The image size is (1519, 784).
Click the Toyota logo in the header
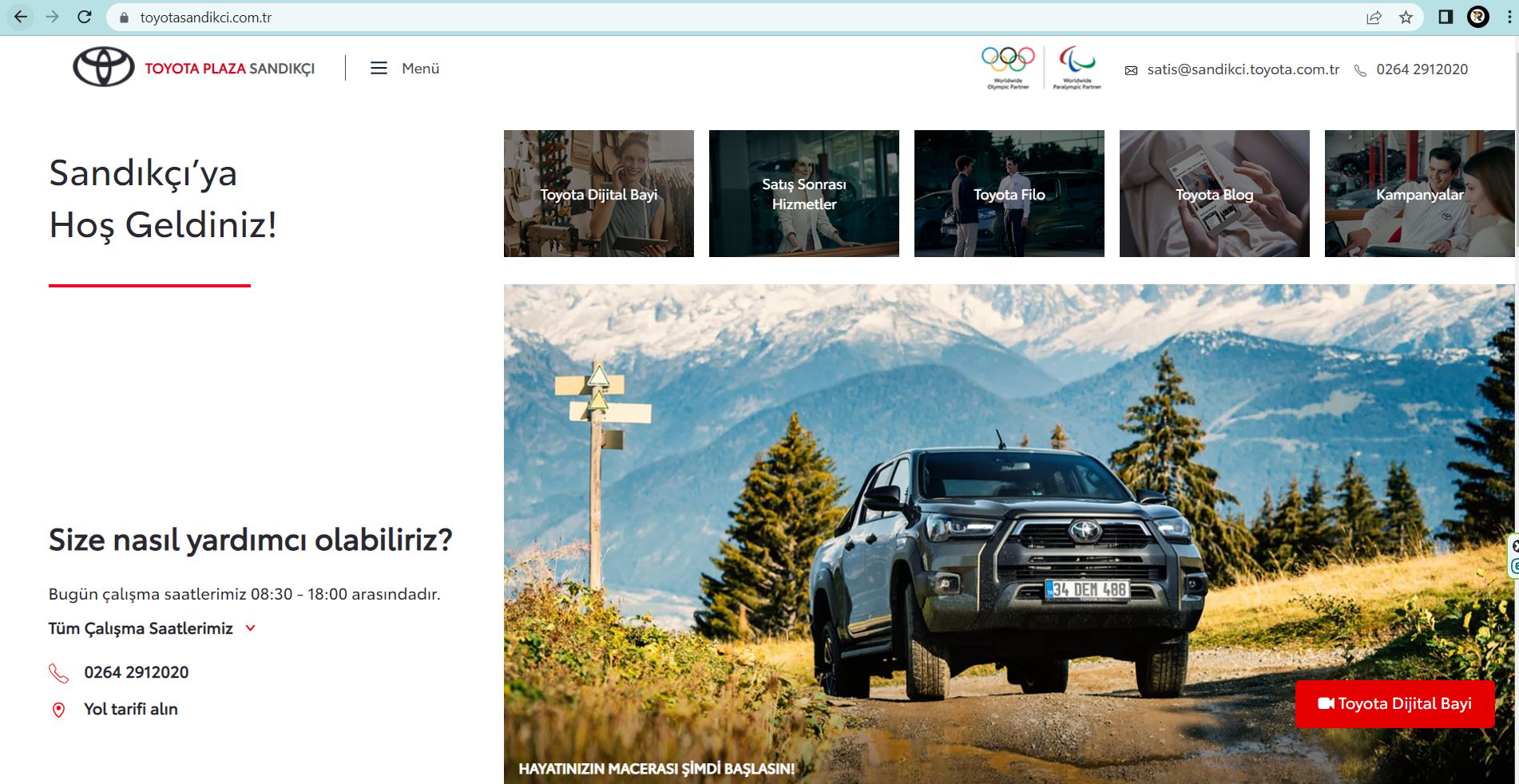(x=104, y=68)
